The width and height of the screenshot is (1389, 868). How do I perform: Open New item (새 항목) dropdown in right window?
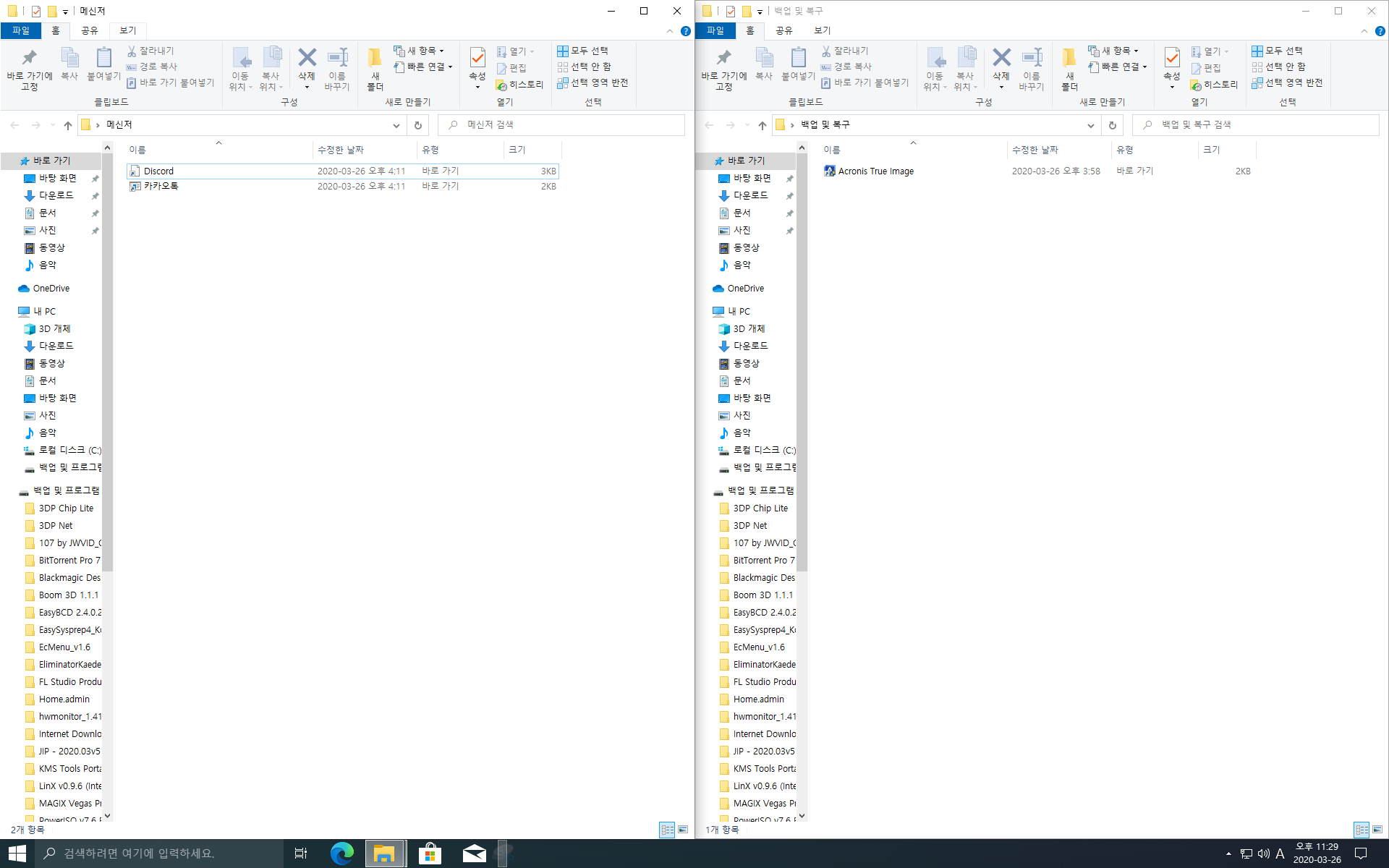[1113, 51]
